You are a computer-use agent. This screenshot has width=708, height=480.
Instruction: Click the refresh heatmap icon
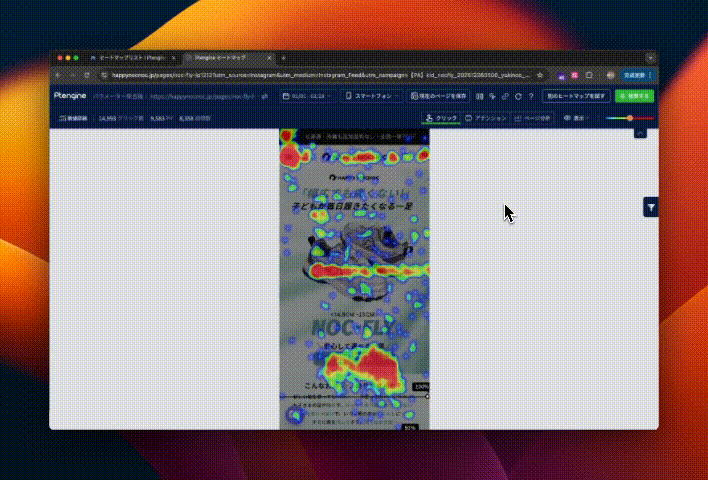point(517,96)
